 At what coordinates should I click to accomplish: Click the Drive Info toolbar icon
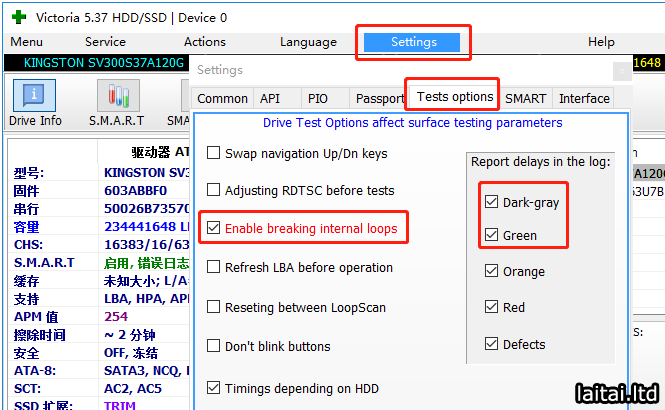pos(34,97)
